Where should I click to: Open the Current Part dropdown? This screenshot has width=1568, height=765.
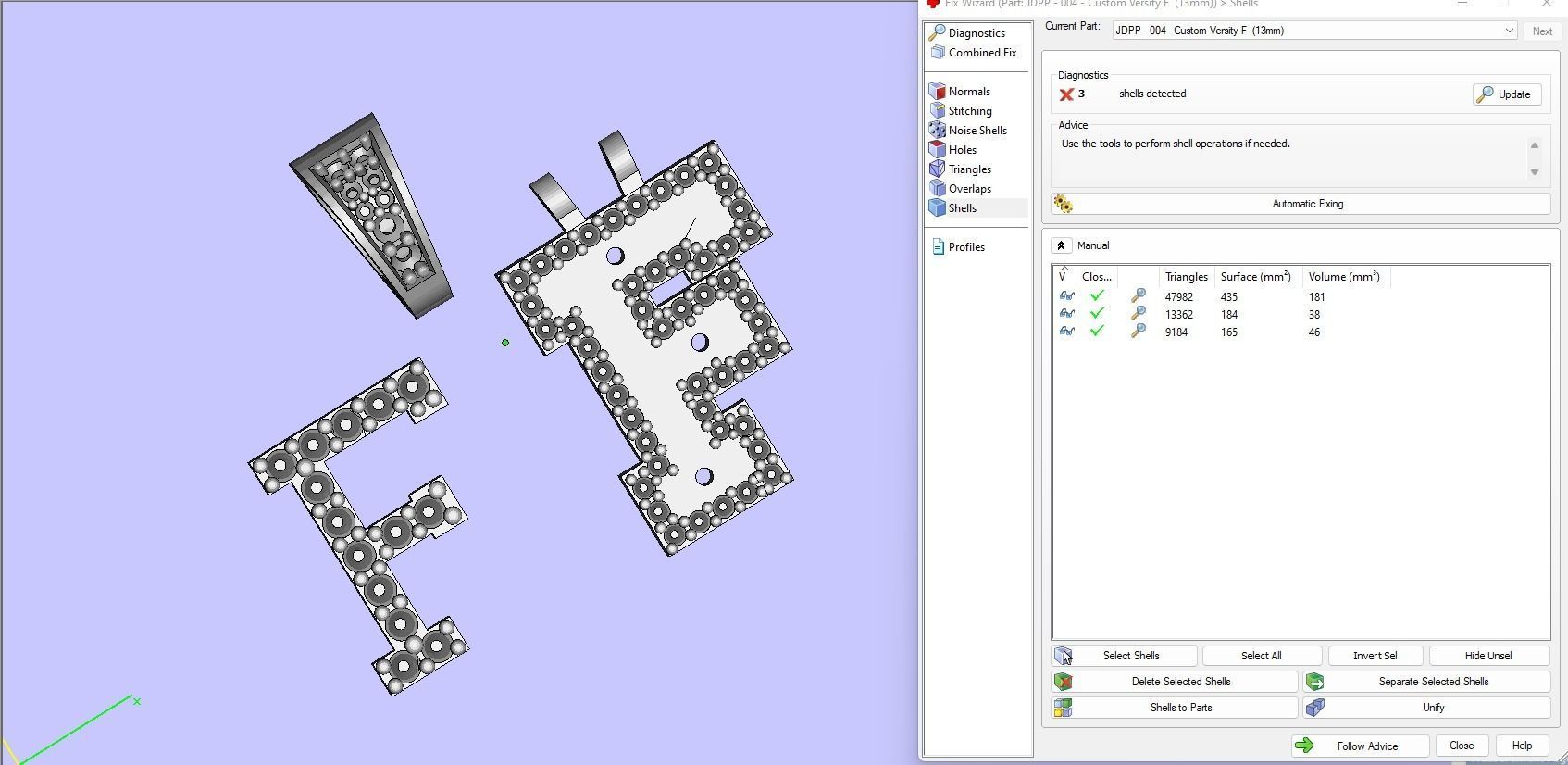1314,31
